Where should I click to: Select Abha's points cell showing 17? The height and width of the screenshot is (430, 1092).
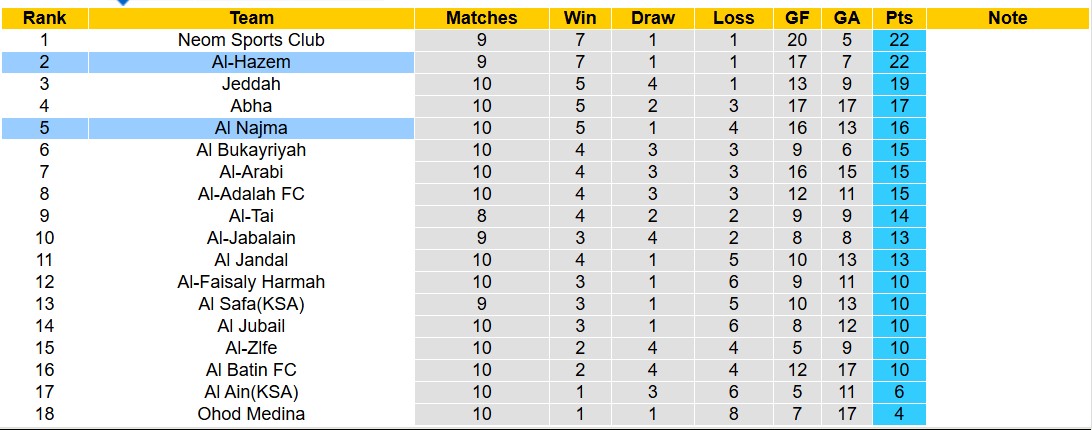(899, 106)
